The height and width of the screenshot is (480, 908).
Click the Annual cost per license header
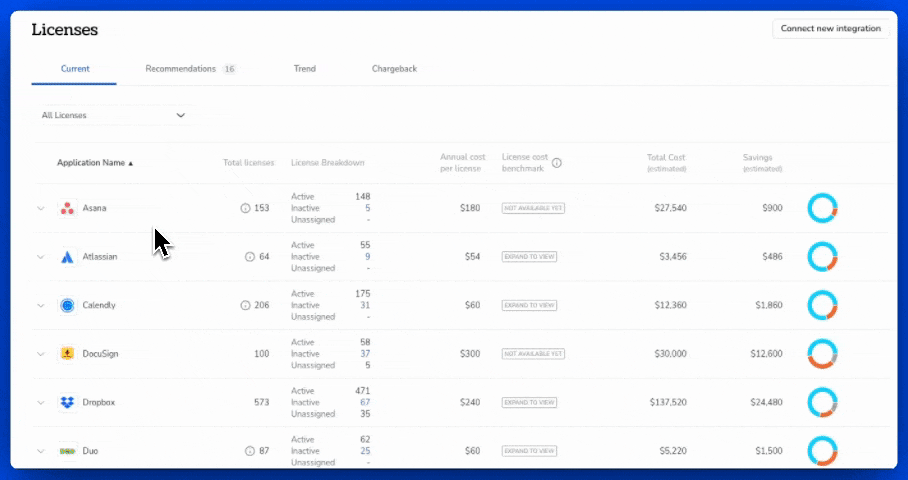point(462,163)
